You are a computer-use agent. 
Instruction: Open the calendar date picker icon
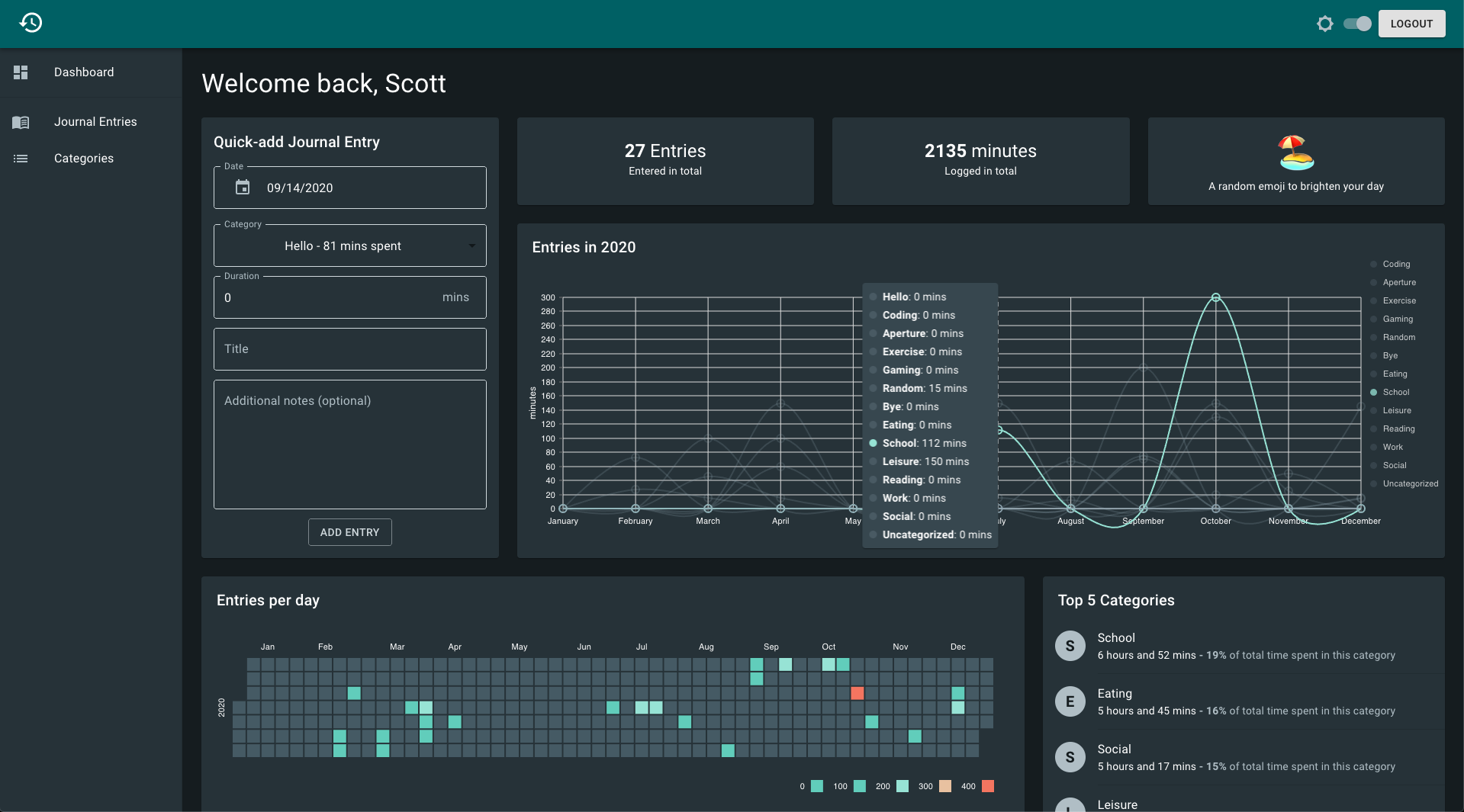(x=243, y=188)
